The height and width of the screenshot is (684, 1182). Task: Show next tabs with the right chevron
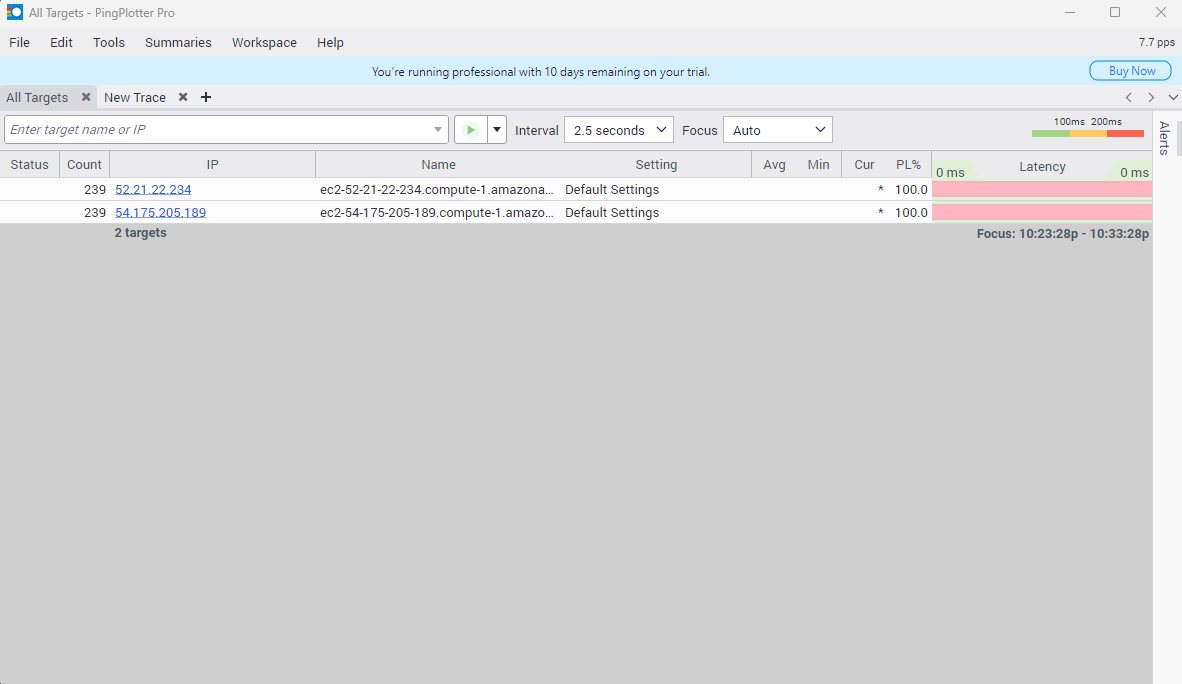[x=1151, y=97]
